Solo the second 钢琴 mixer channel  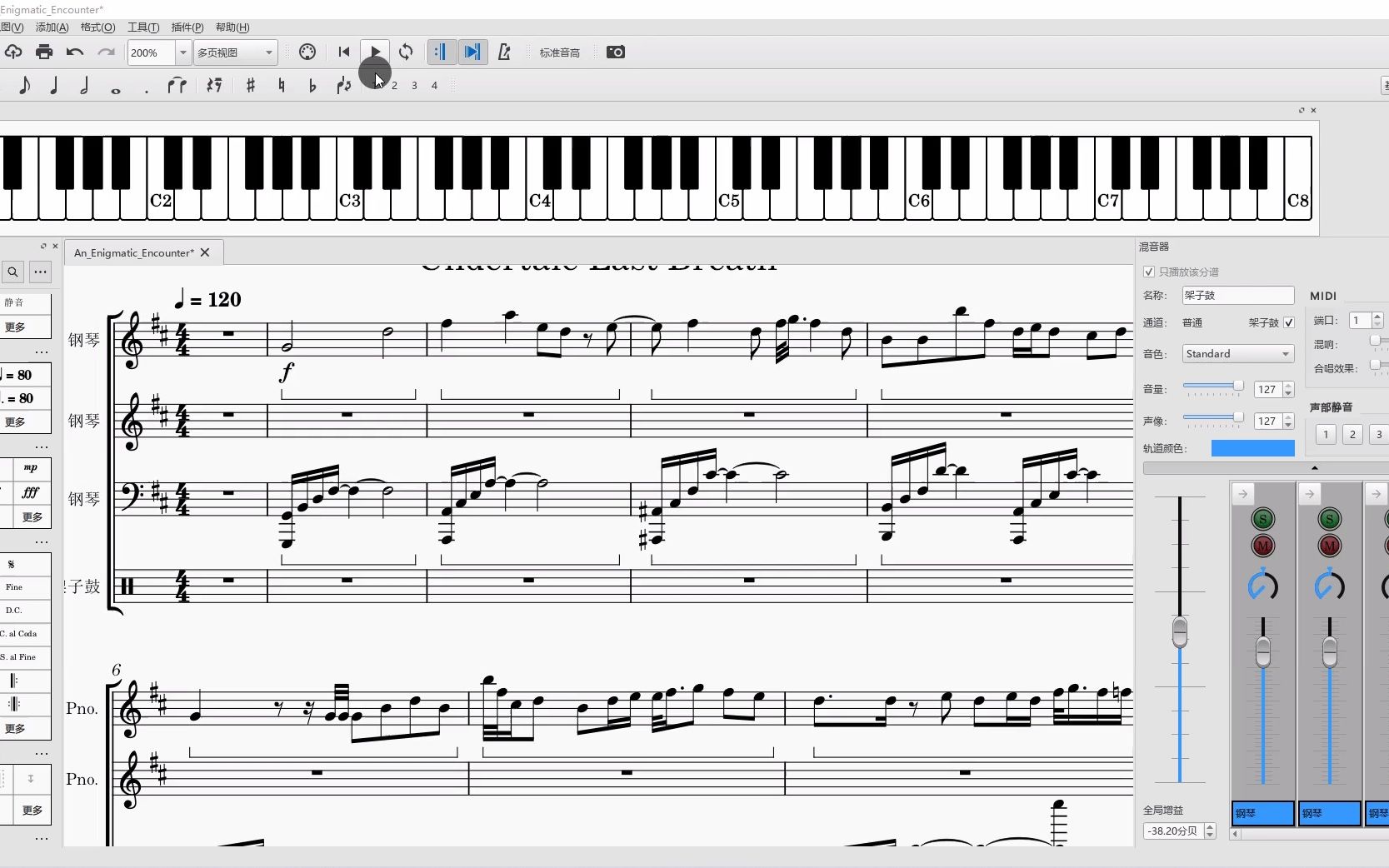tap(1330, 519)
